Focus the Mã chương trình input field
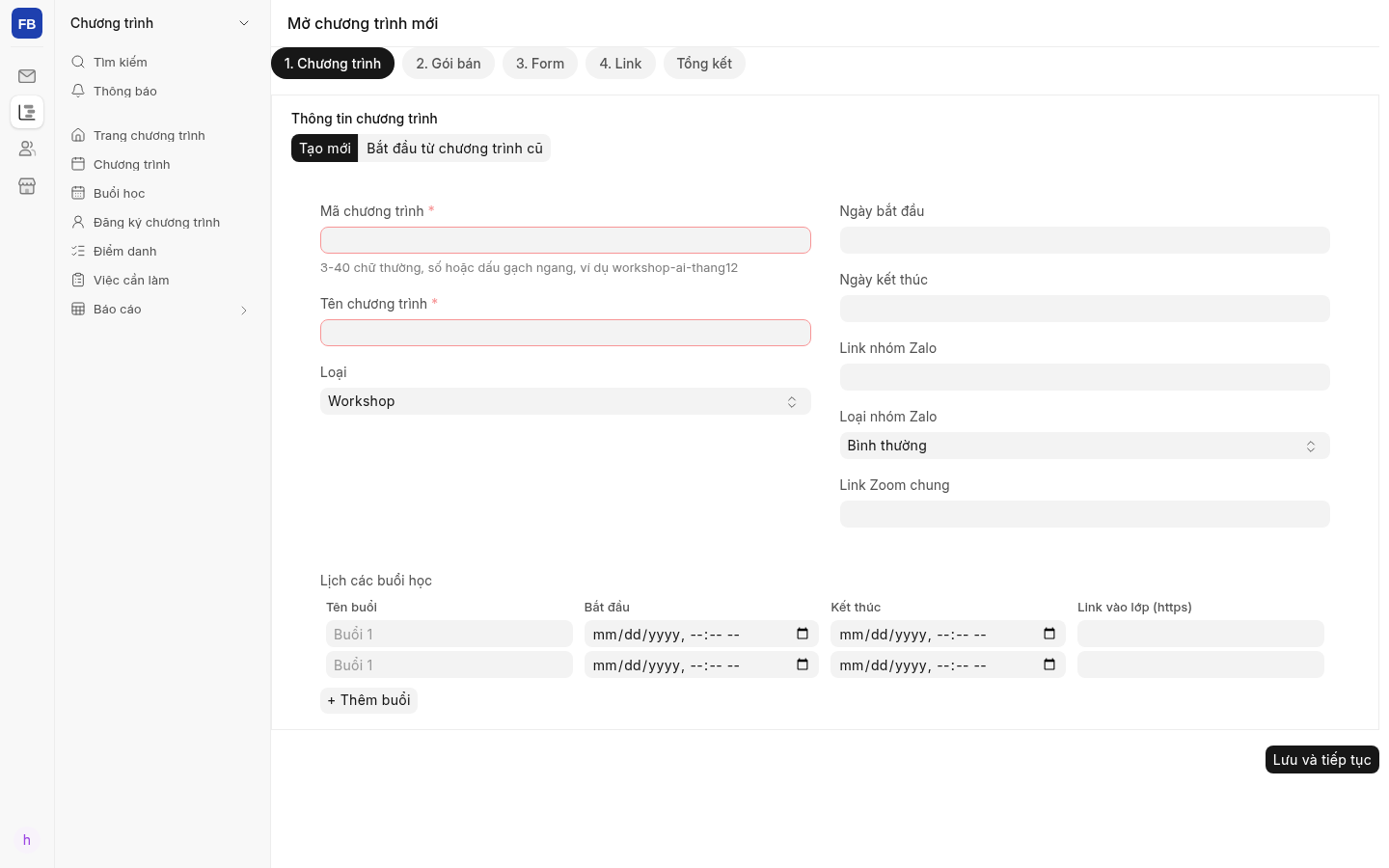This screenshot has height=868, width=1389. 565,240
